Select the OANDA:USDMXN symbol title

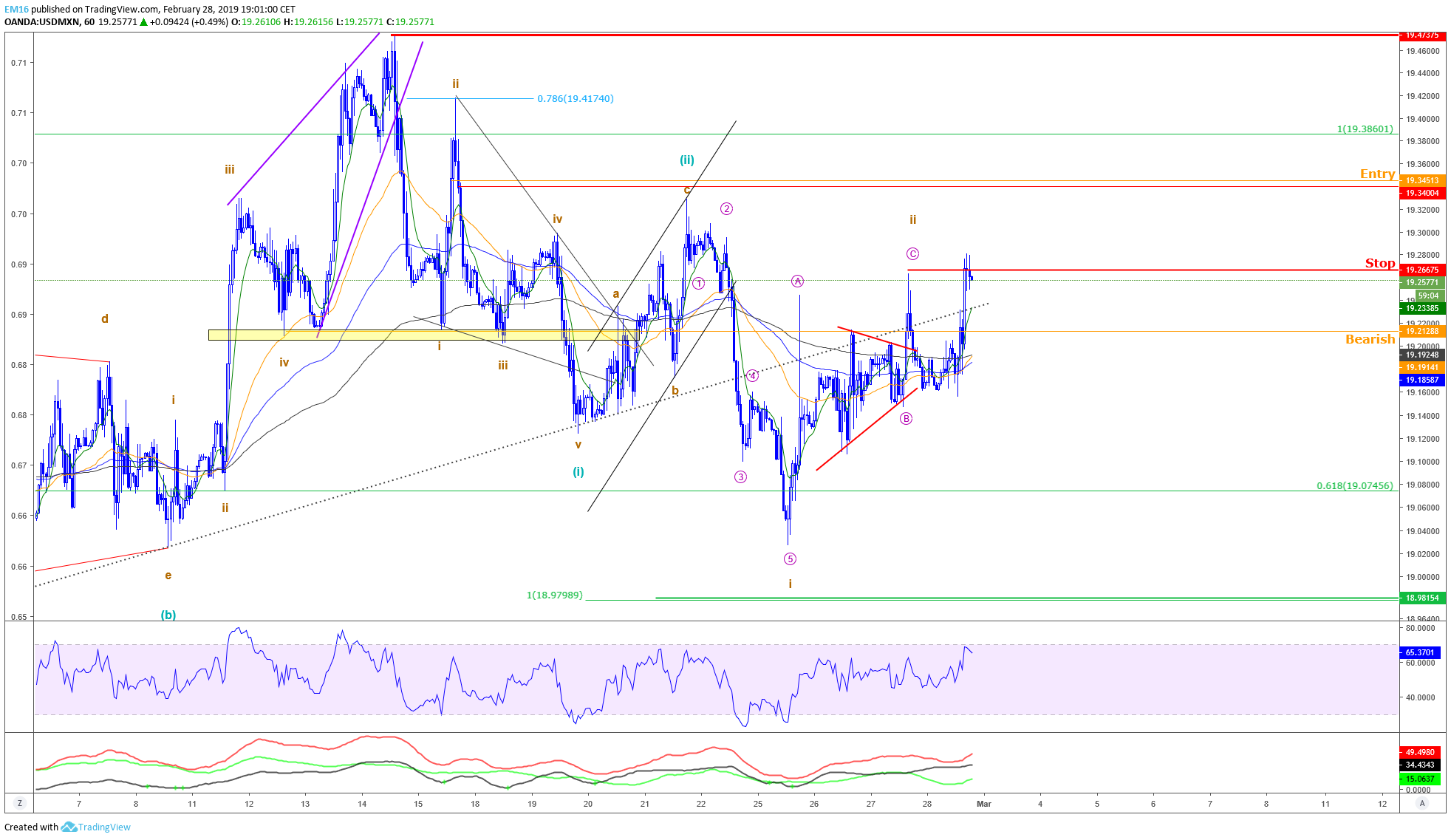point(42,22)
